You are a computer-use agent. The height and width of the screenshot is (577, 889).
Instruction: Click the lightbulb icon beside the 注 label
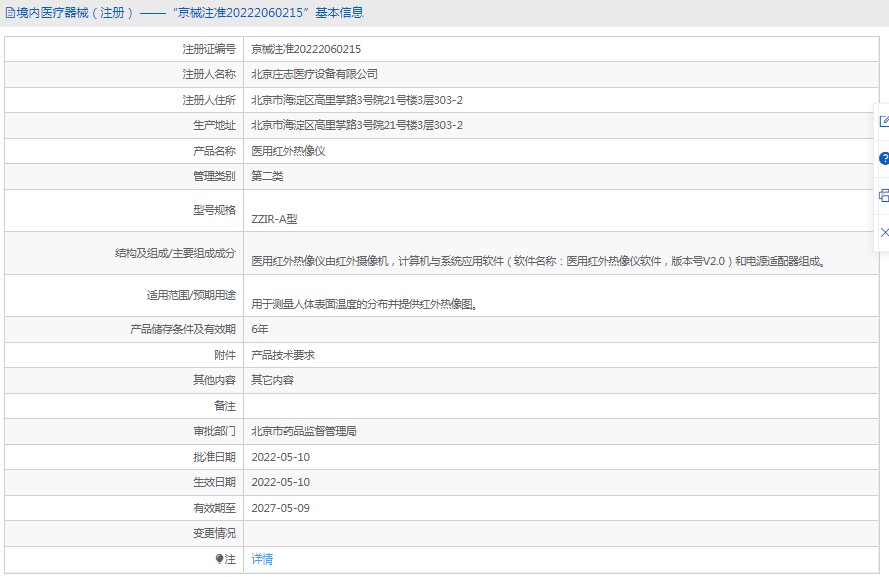tap(219, 559)
